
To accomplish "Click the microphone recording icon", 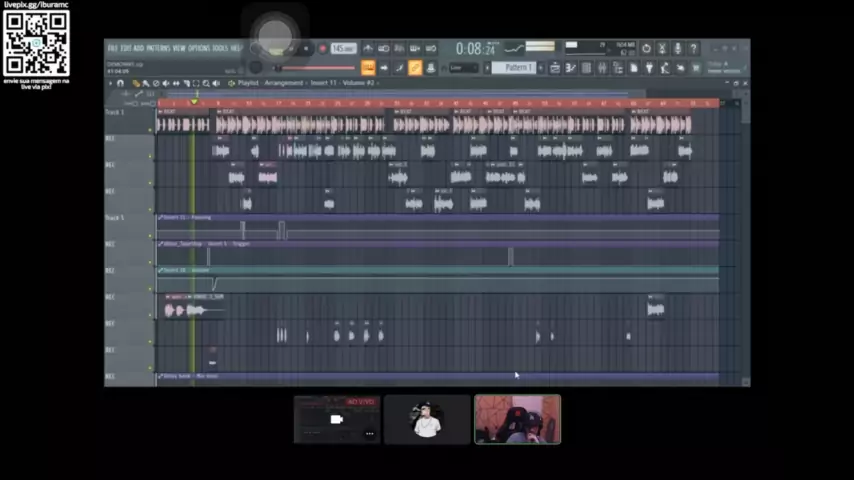I will [677, 48].
